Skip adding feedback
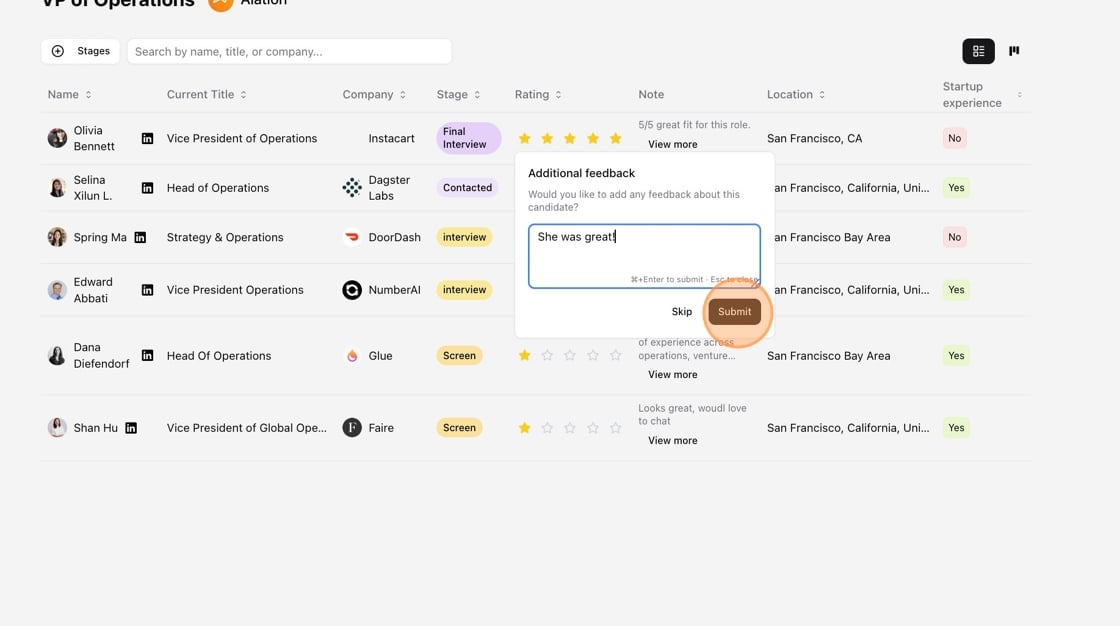The height and width of the screenshot is (626, 1120). point(681,312)
